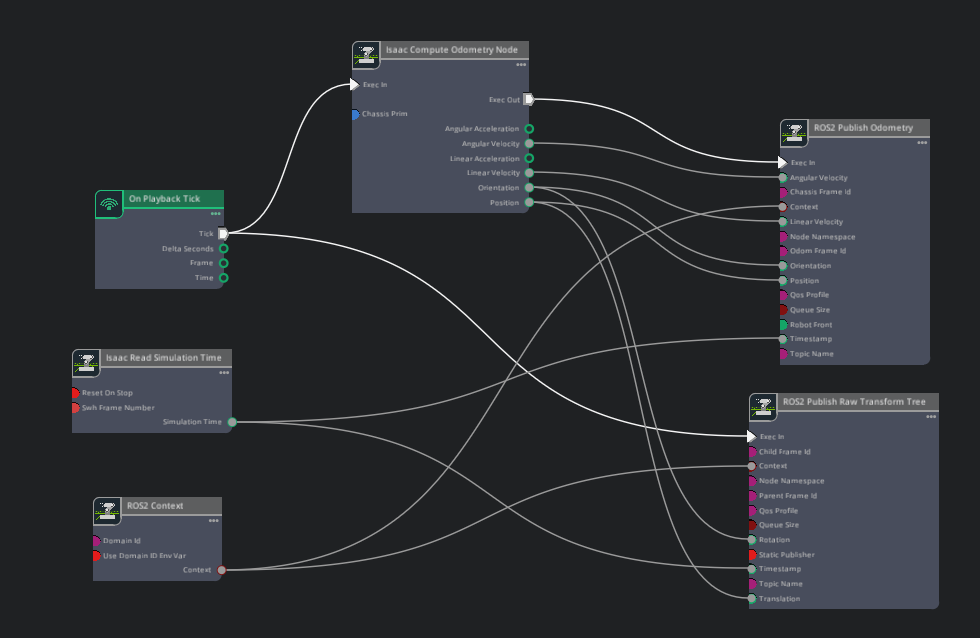Screen dimensions: 980x638
Task: Click the Angular Acceleration output port
Action: click(x=529, y=129)
